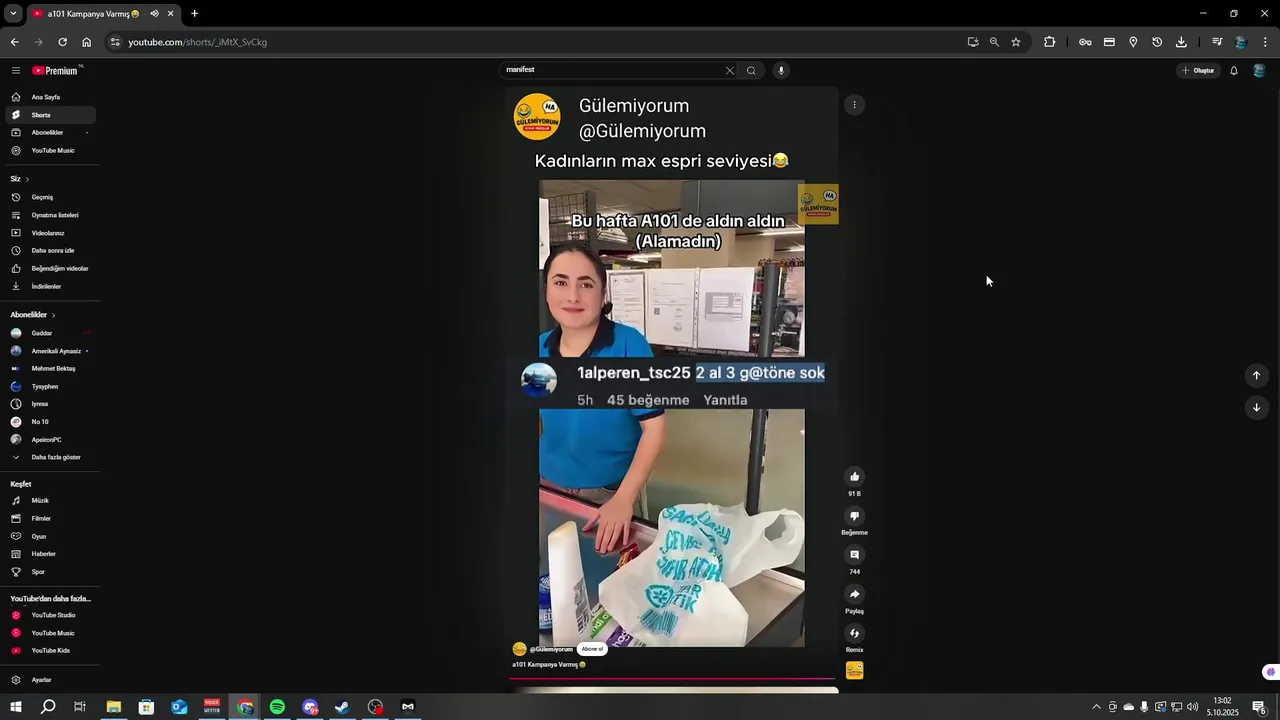
Task: Open Chrome downloads icon
Action: (1181, 42)
